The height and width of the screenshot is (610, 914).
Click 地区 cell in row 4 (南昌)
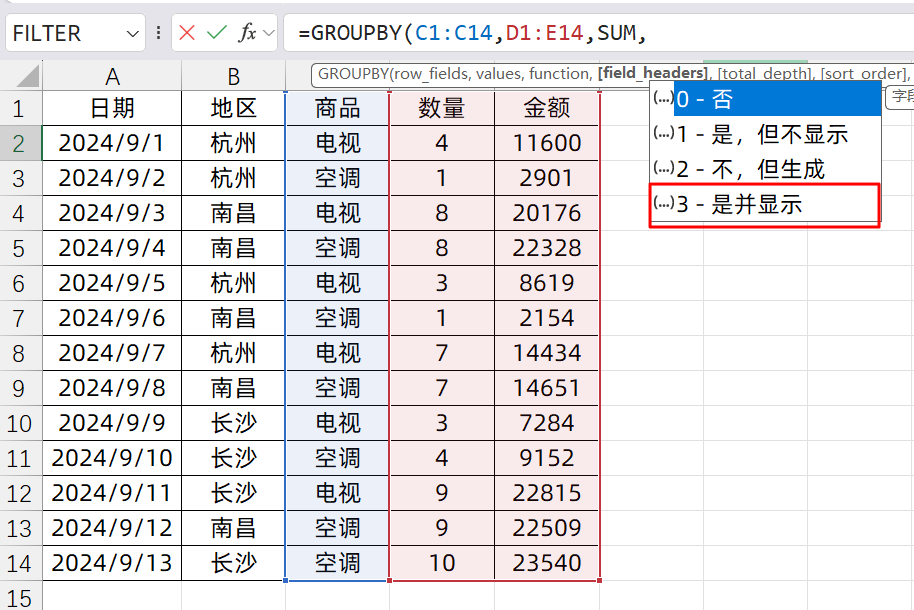pyautogui.click(x=233, y=213)
